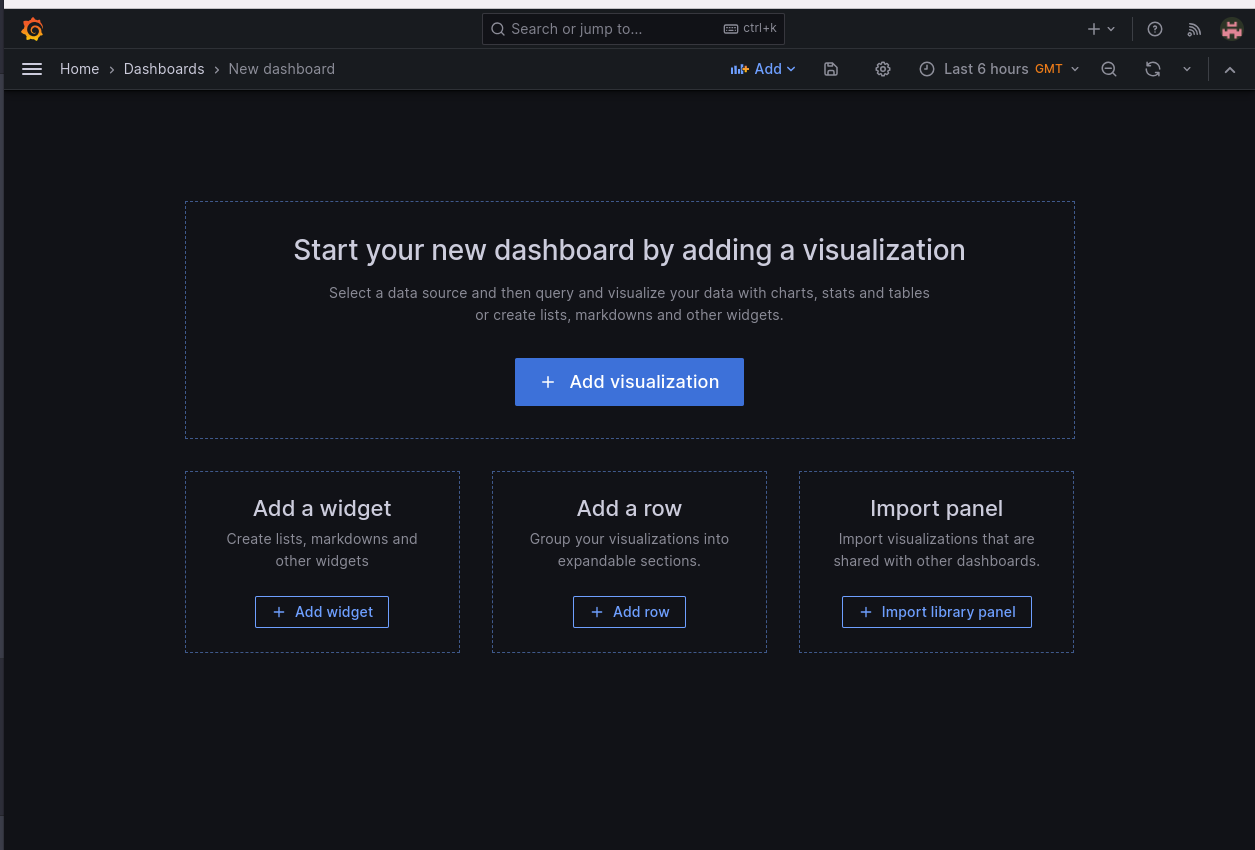1255x850 pixels.
Task: Open the hamburger navigation menu
Action: pyautogui.click(x=32, y=69)
